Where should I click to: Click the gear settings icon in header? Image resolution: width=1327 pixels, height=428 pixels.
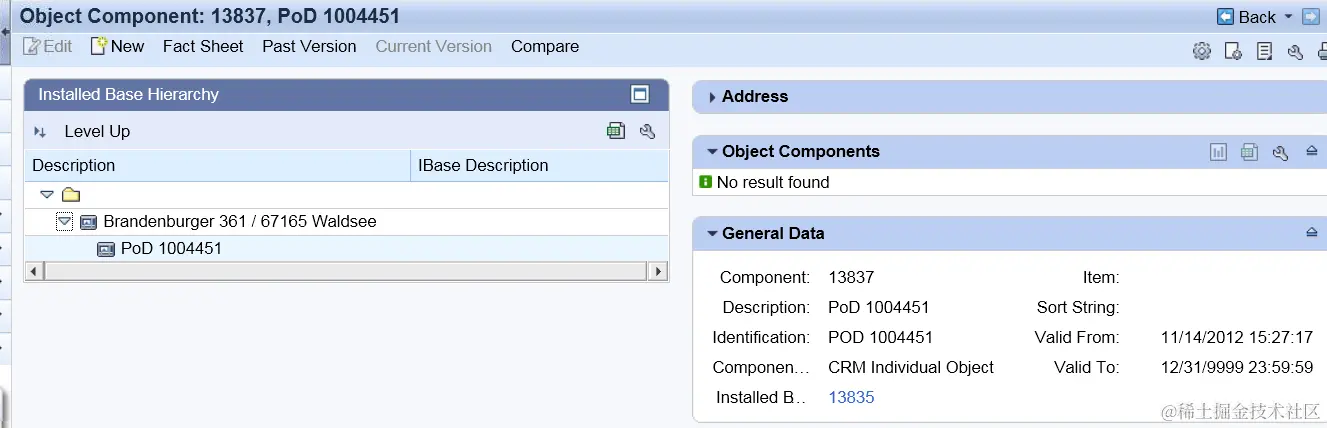click(x=1202, y=51)
